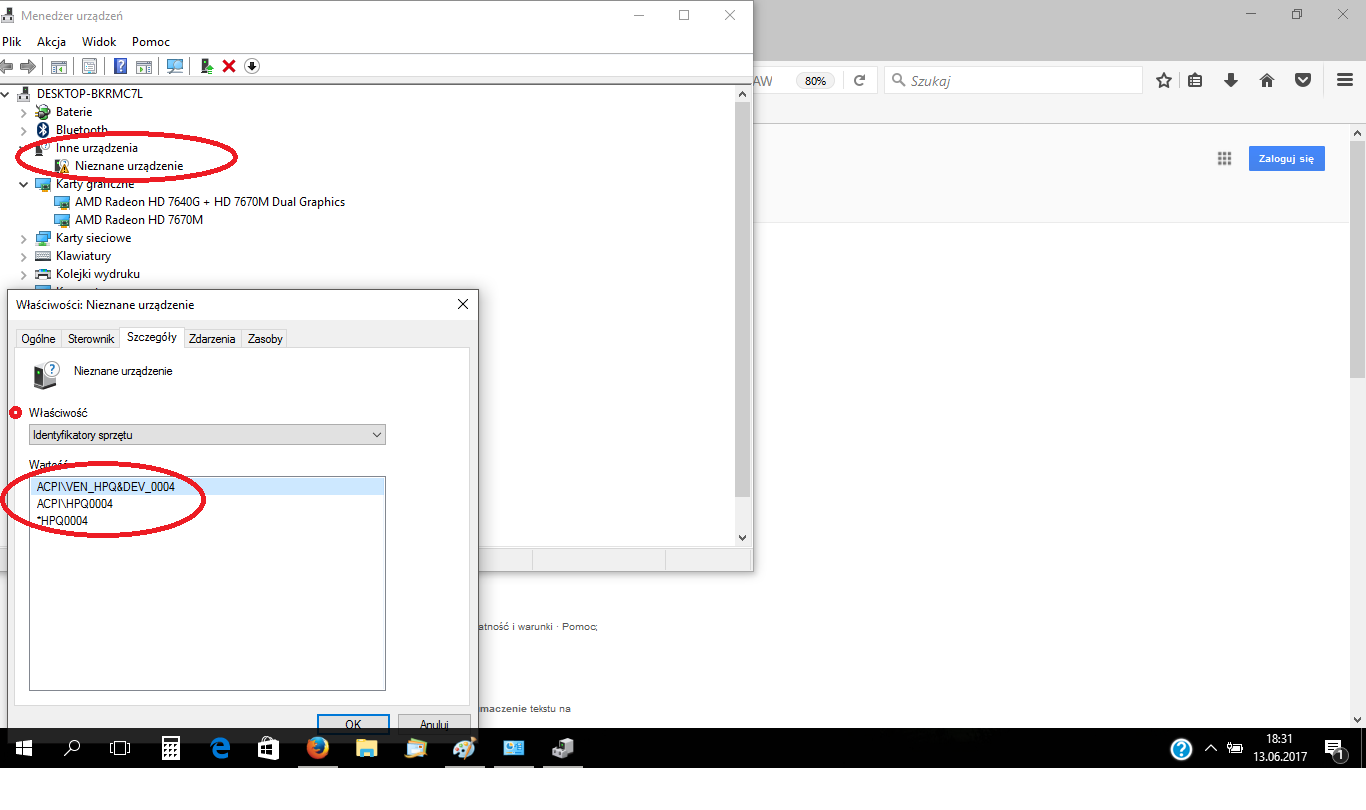Expand the Karty sieciowe tree node
The height and width of the screenshot is (810, 1366).
(x=24, y=238)
